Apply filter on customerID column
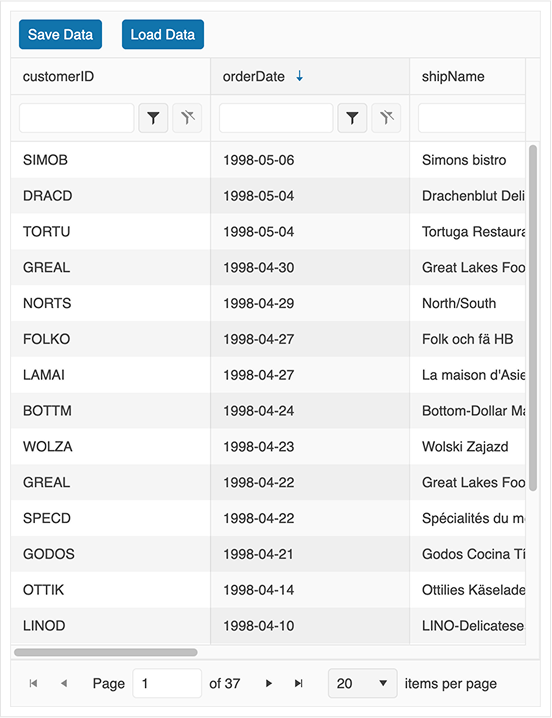 (153, 118)
